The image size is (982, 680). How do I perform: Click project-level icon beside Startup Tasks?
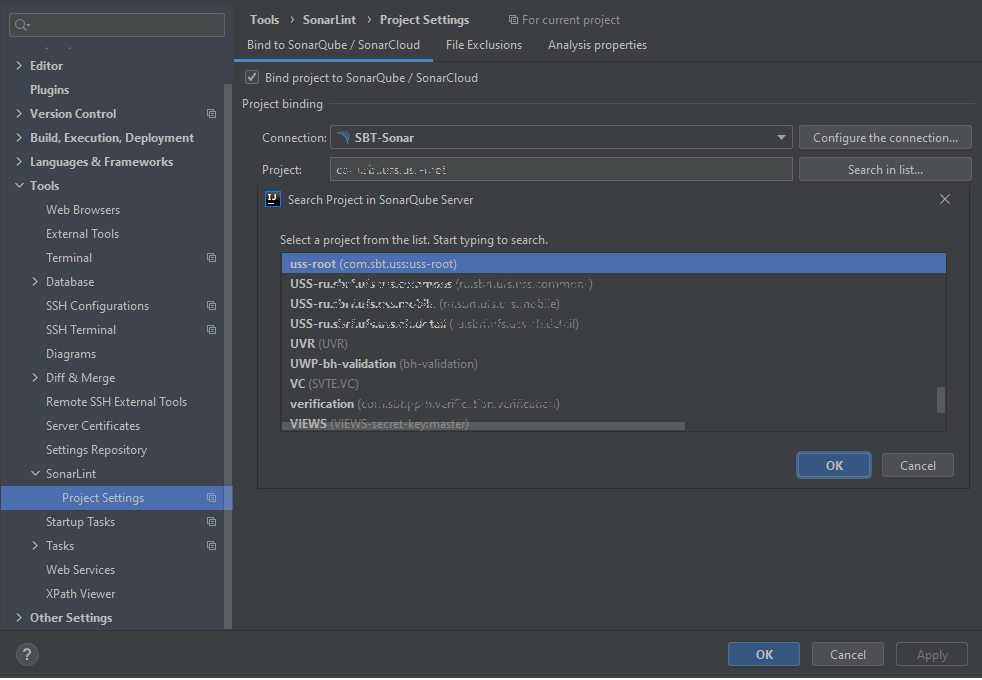click(211, 522)
